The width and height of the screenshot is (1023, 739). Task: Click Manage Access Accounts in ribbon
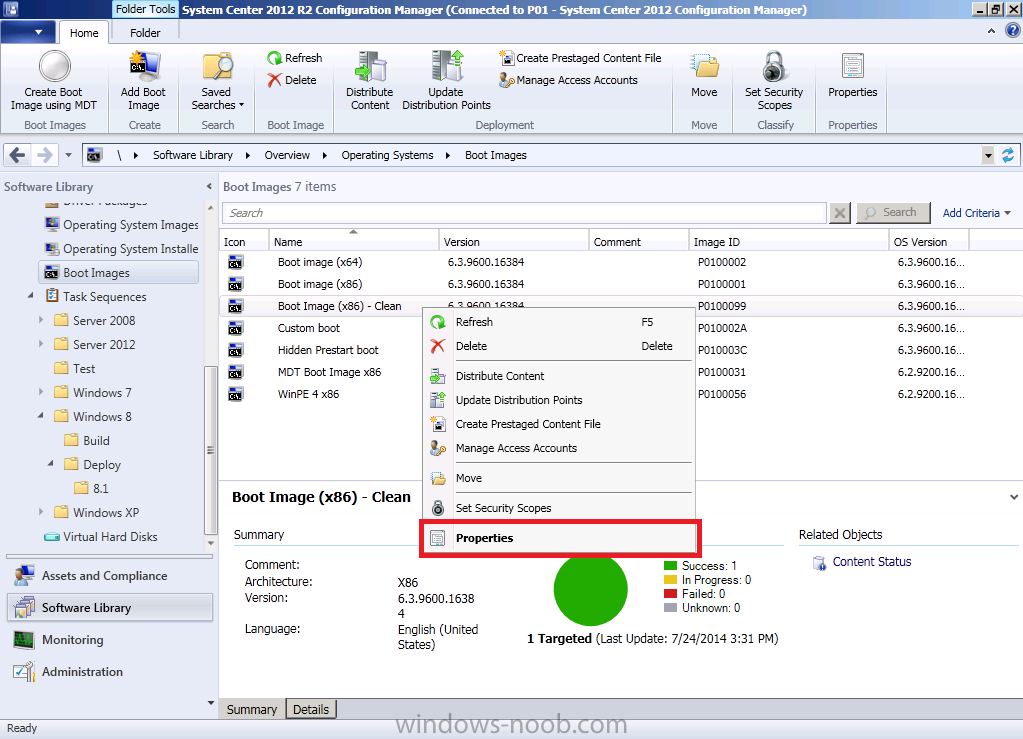point(568,80)
